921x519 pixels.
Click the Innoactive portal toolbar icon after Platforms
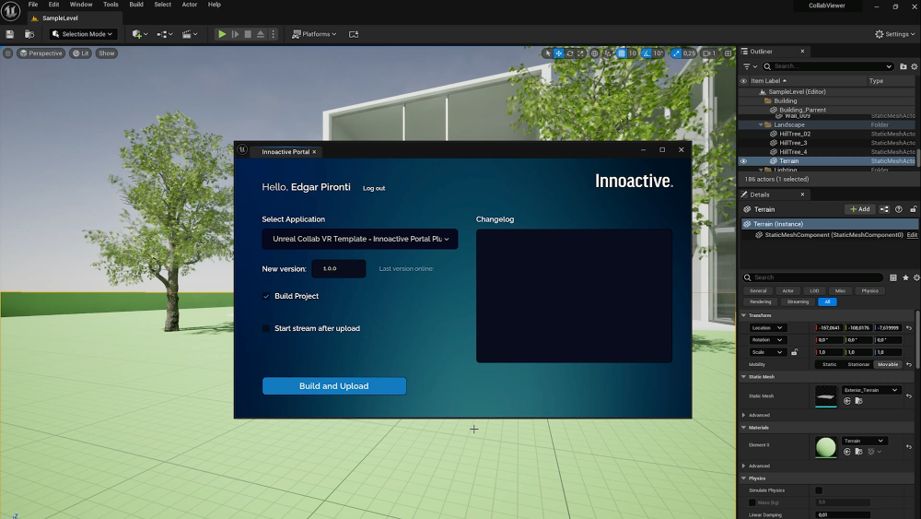(354, 34)
